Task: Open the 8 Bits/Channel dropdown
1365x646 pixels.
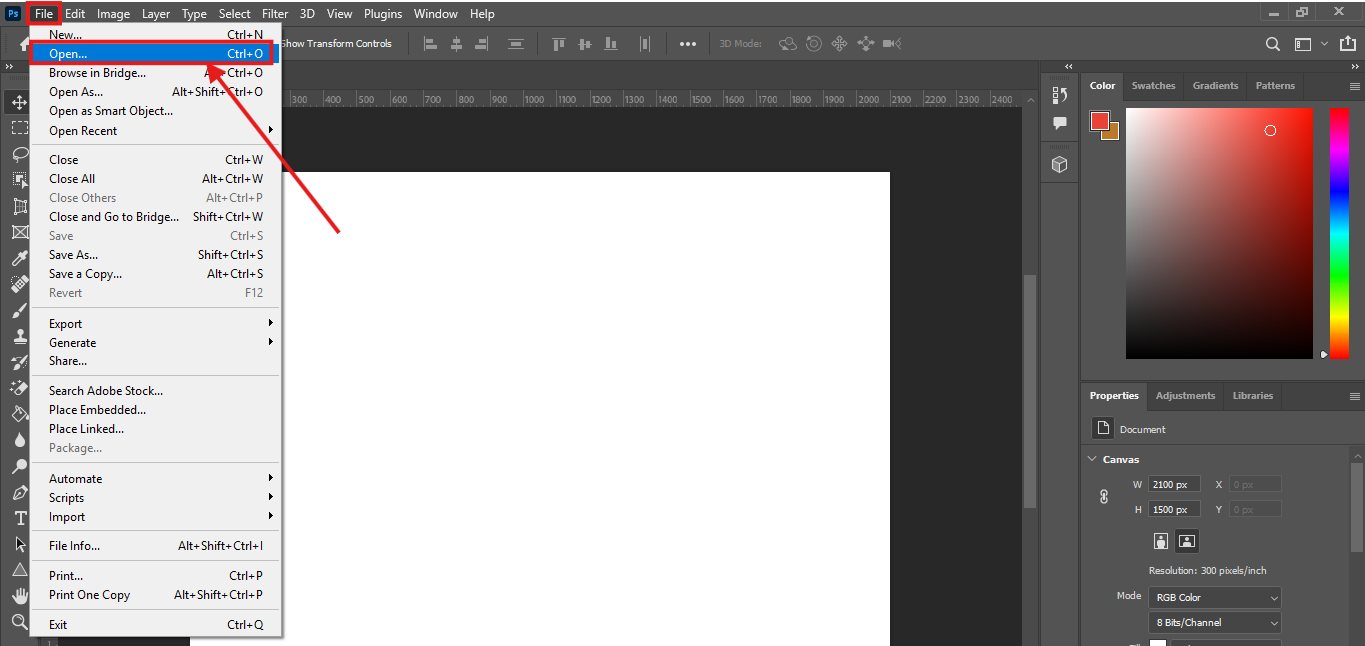Action: click(x=1214, y=622)
